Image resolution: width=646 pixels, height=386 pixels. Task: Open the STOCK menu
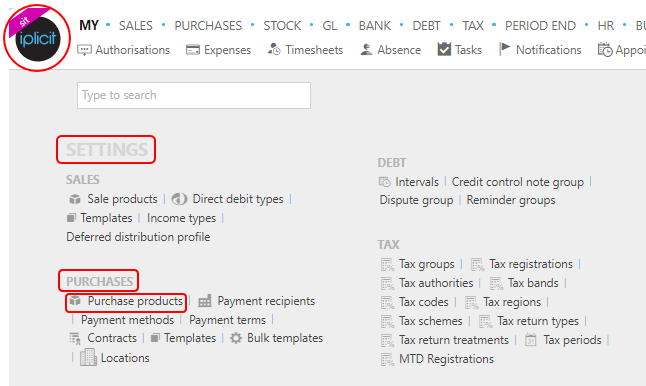click(282, 26)
